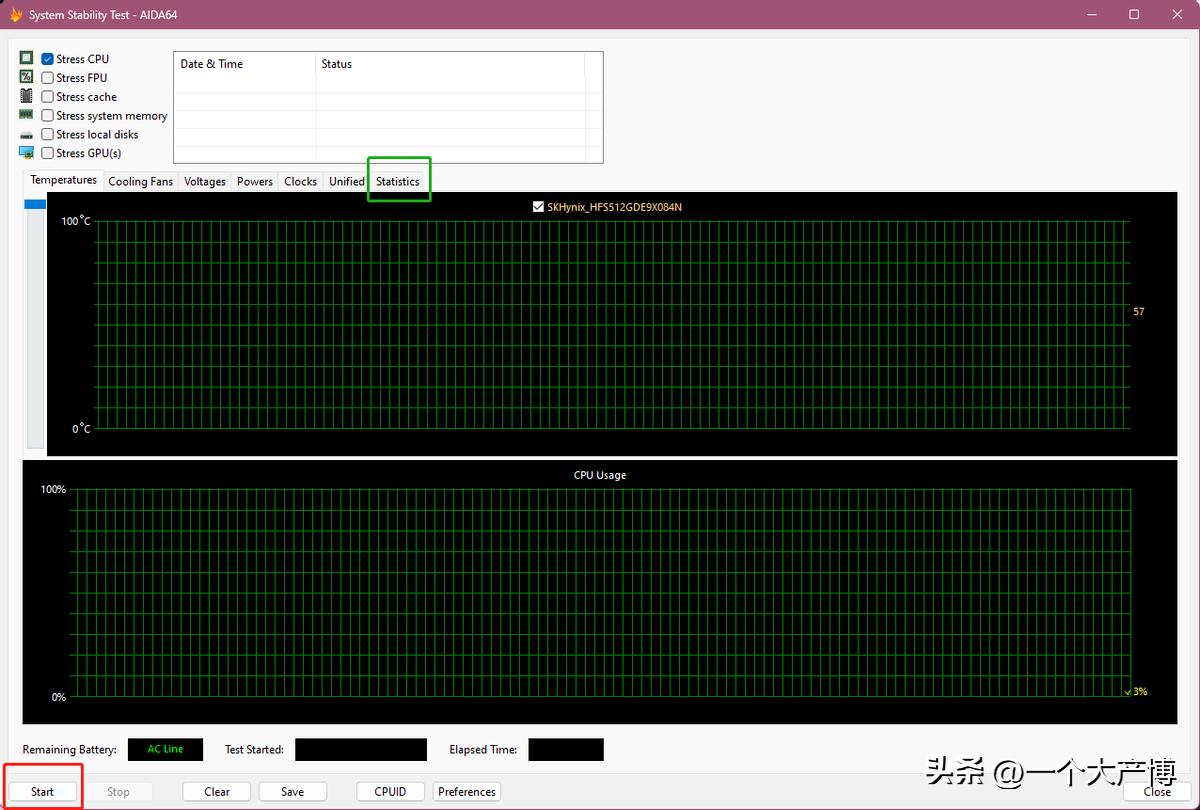Click the FPU percentage icon beside Stress FPU
This screenshot has width=1200, height=810.
[x=24, y=77]
